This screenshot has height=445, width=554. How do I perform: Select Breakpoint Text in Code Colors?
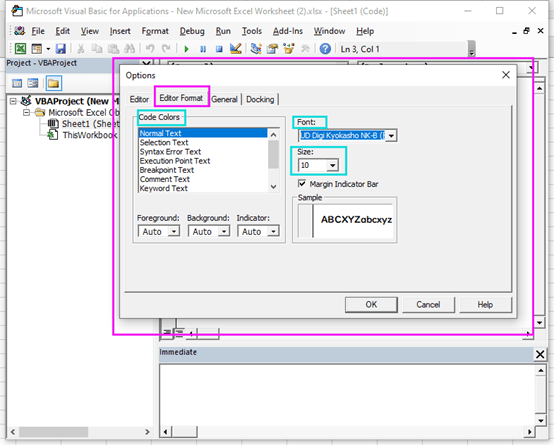(203, 170)
